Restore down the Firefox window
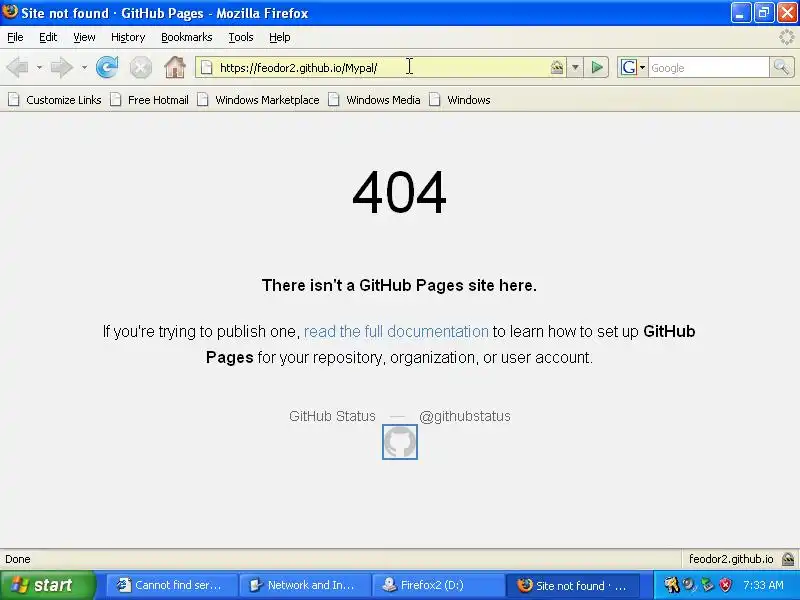Image resolution: width=800 pixels, height=600 pixels. coord(764,13)
